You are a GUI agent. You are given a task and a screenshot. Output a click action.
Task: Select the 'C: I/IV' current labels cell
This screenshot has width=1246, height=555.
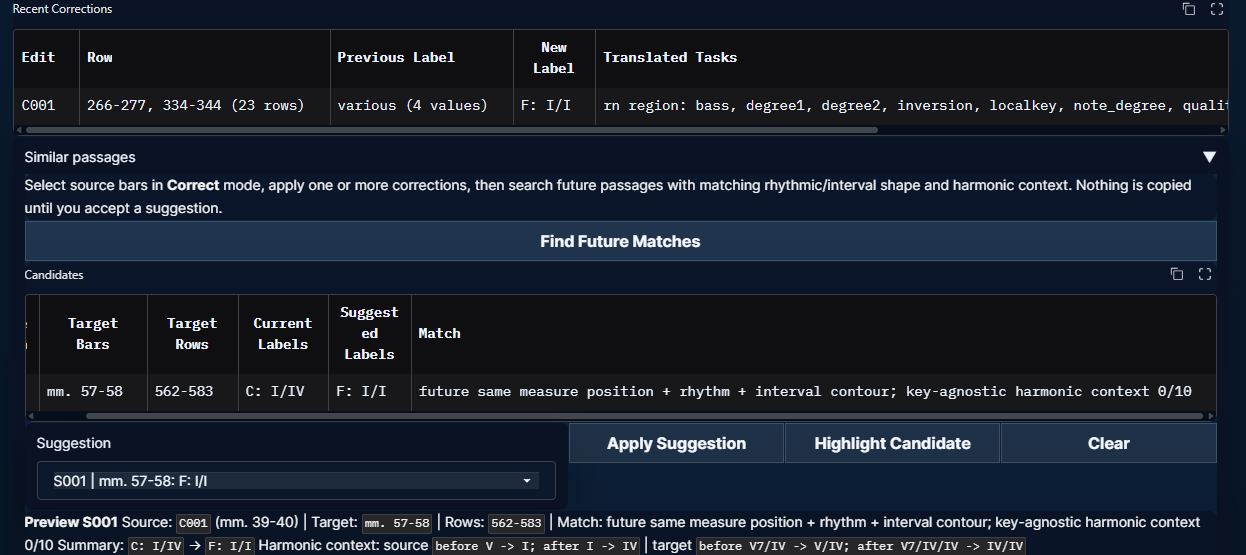pyautogui.click(x=283, y=391)
